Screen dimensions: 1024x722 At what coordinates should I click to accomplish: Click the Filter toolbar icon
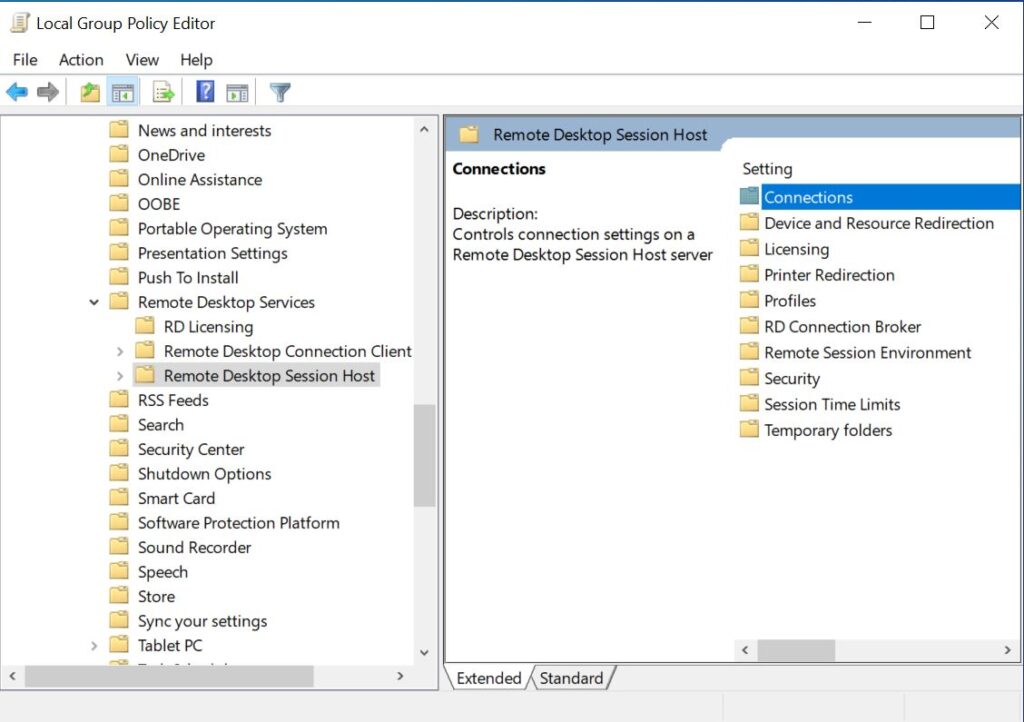(x=279, y=91)
